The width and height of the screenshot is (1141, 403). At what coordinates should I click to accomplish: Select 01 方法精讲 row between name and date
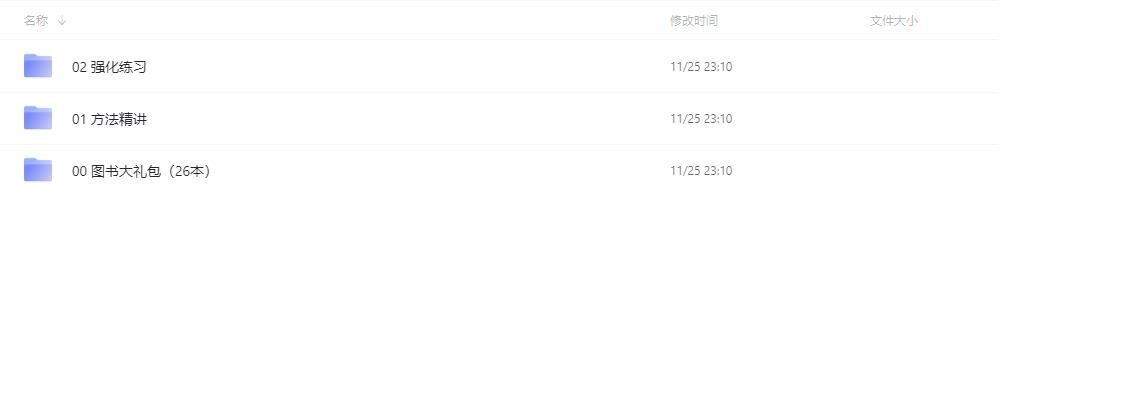coord(408,119)
